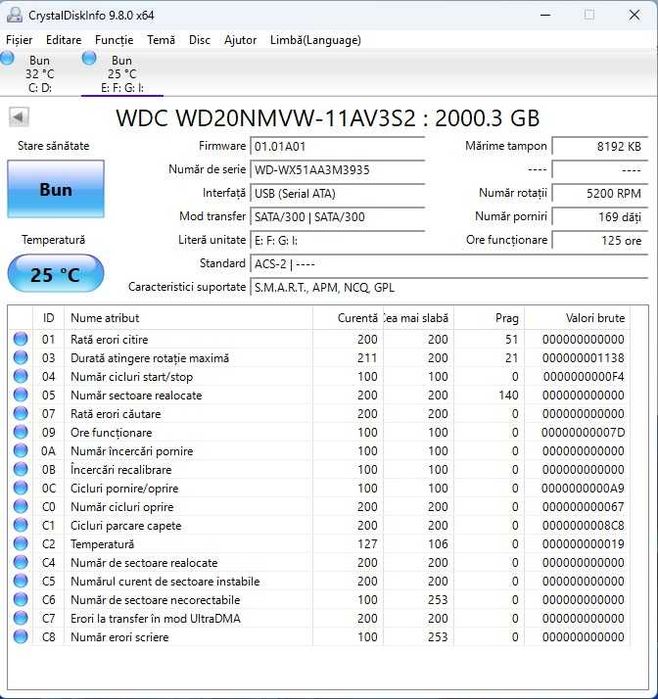Click the Mod transfer field SATA/300
Screen dimensions: 658x699
(x=337, y=217)
